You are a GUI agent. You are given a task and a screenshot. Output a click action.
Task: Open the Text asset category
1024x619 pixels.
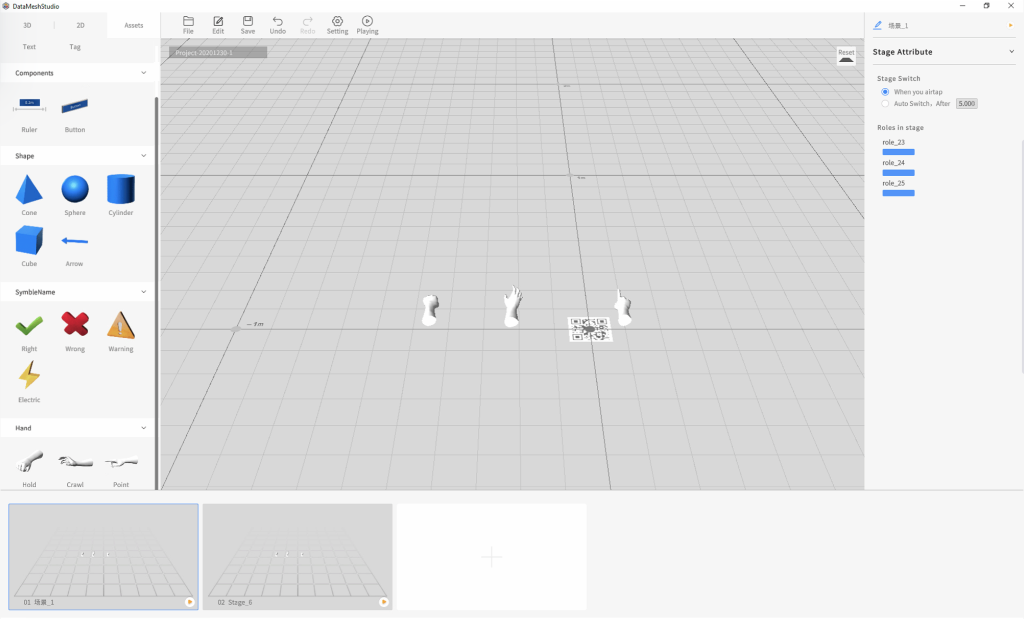pyautogui.click(x=29, y=47)
